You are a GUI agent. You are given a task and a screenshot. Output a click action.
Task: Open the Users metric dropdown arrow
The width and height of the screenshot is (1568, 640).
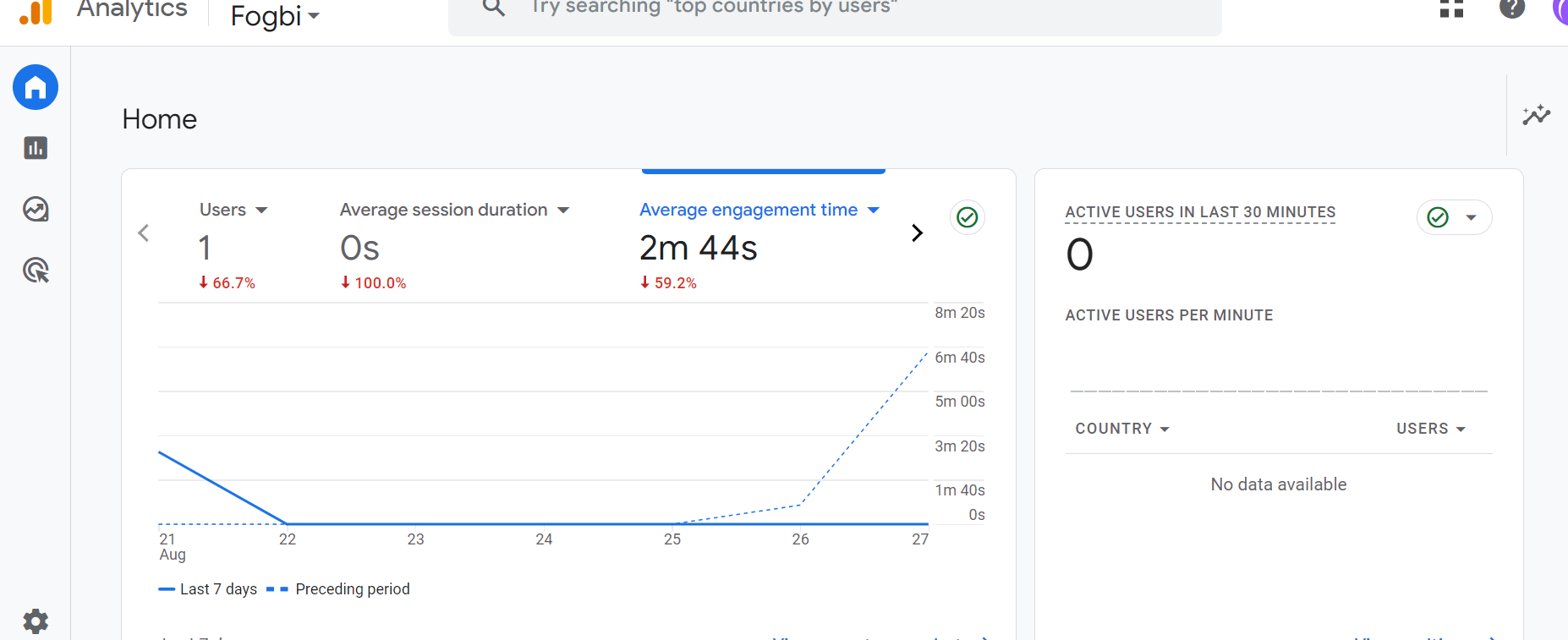[x=261, y=210]
